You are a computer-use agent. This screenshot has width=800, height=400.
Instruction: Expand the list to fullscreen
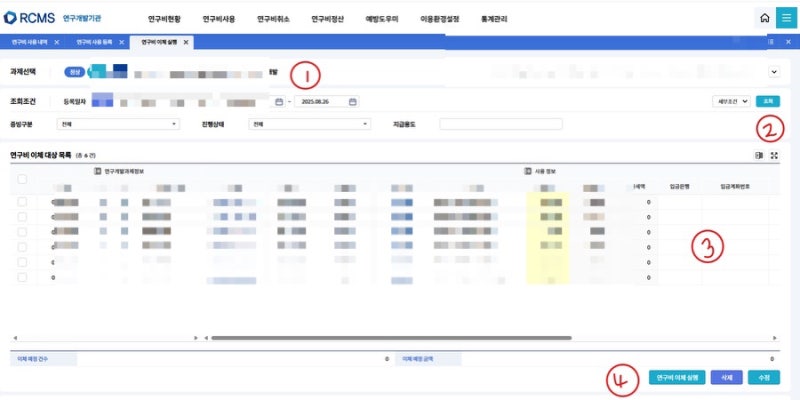click(774, 156)
